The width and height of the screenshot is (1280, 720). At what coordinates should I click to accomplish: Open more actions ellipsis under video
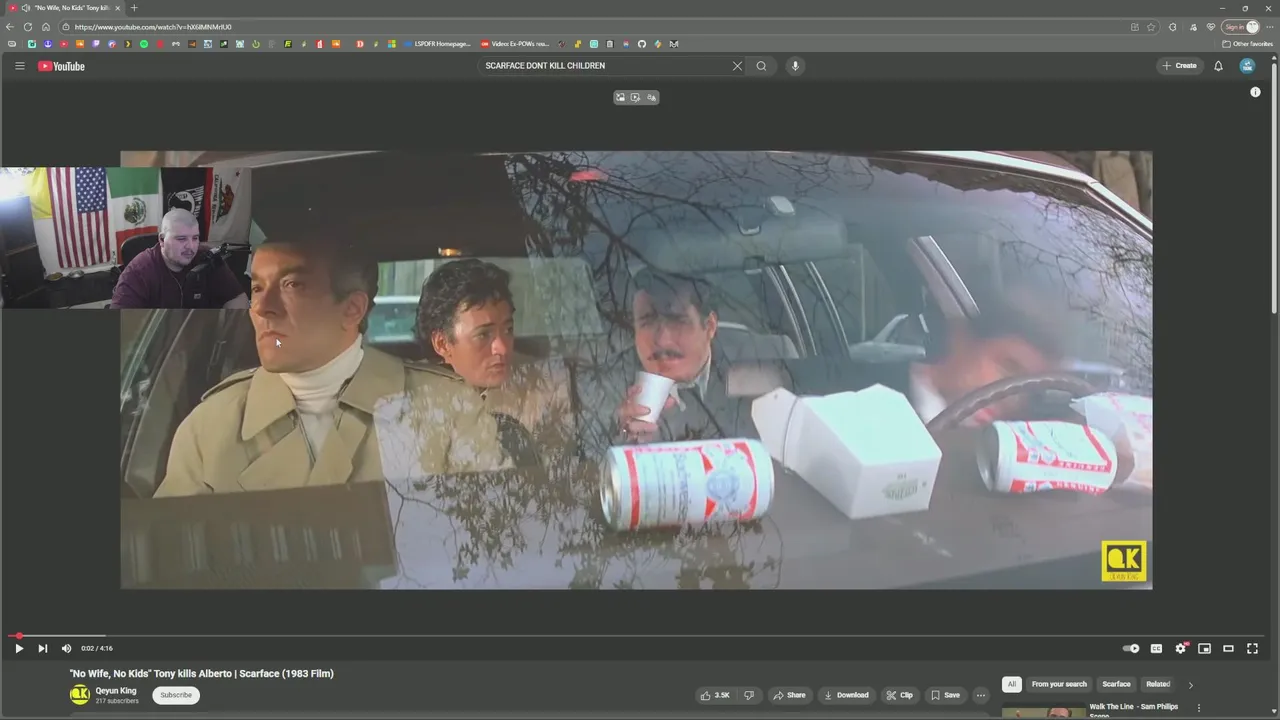[x=981, y=695]
